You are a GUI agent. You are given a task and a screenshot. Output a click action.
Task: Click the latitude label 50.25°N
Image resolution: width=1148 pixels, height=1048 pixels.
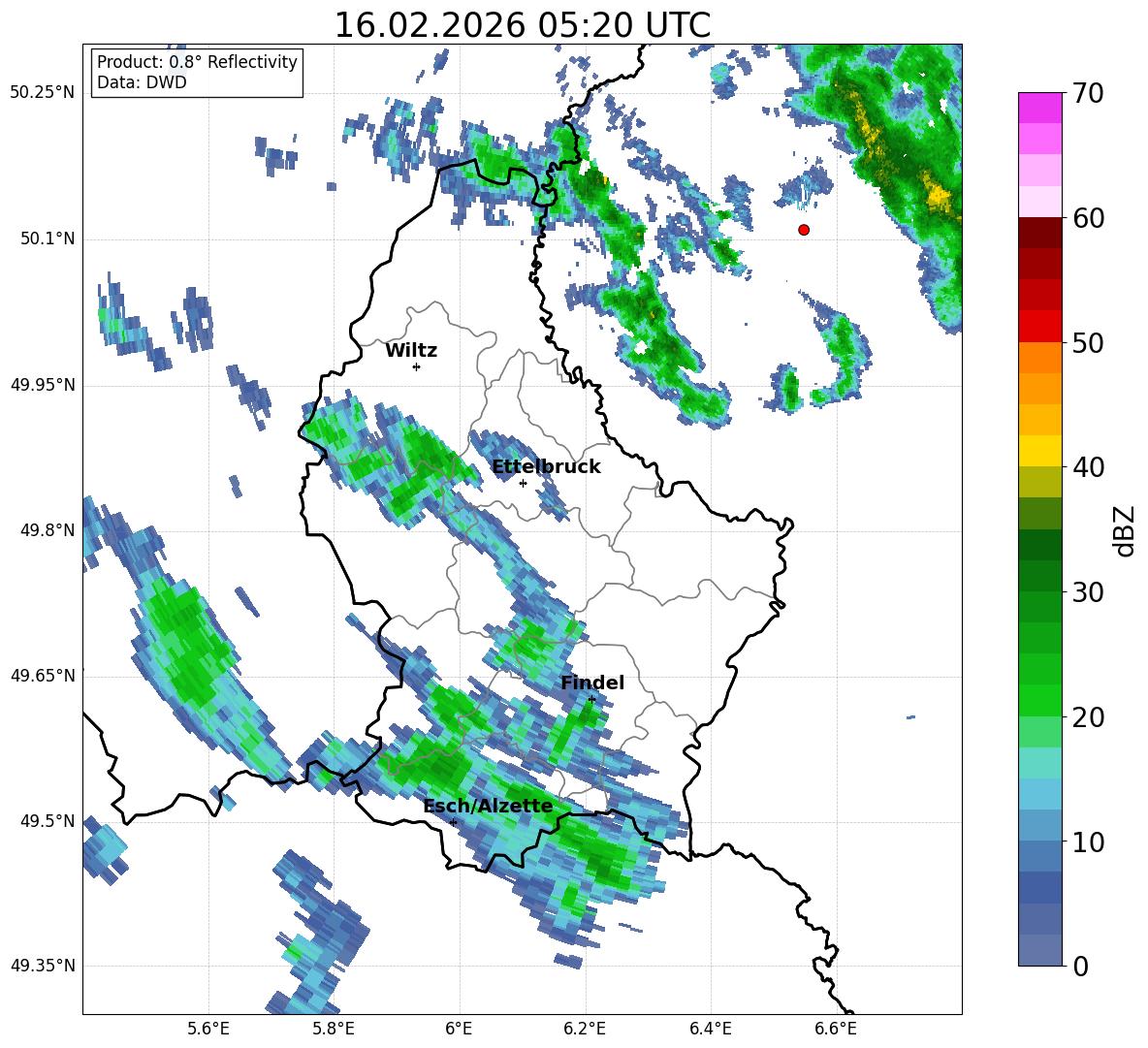coord(43,93)
